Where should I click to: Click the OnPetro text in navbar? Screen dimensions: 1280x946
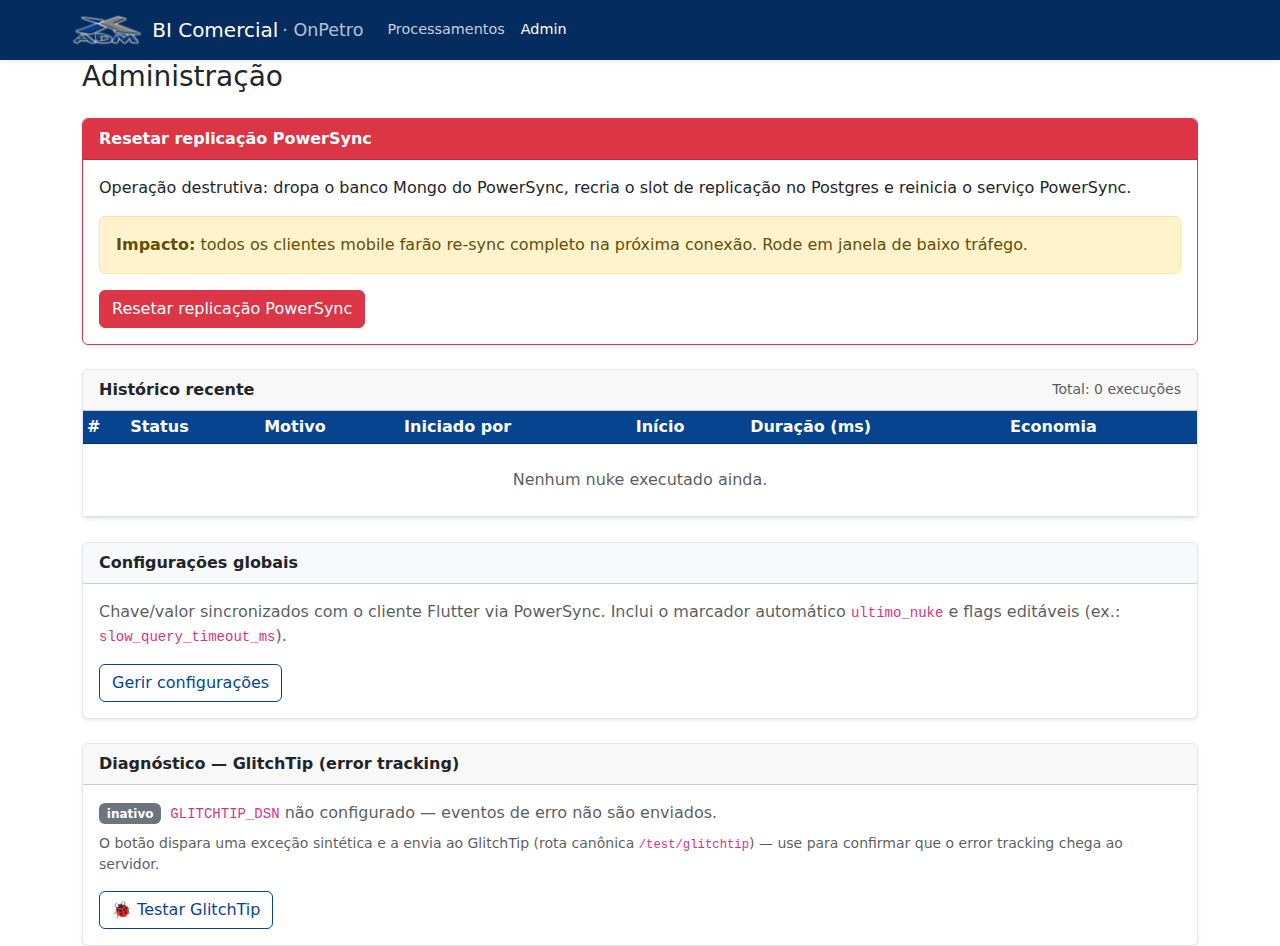(x=328, y=30)
